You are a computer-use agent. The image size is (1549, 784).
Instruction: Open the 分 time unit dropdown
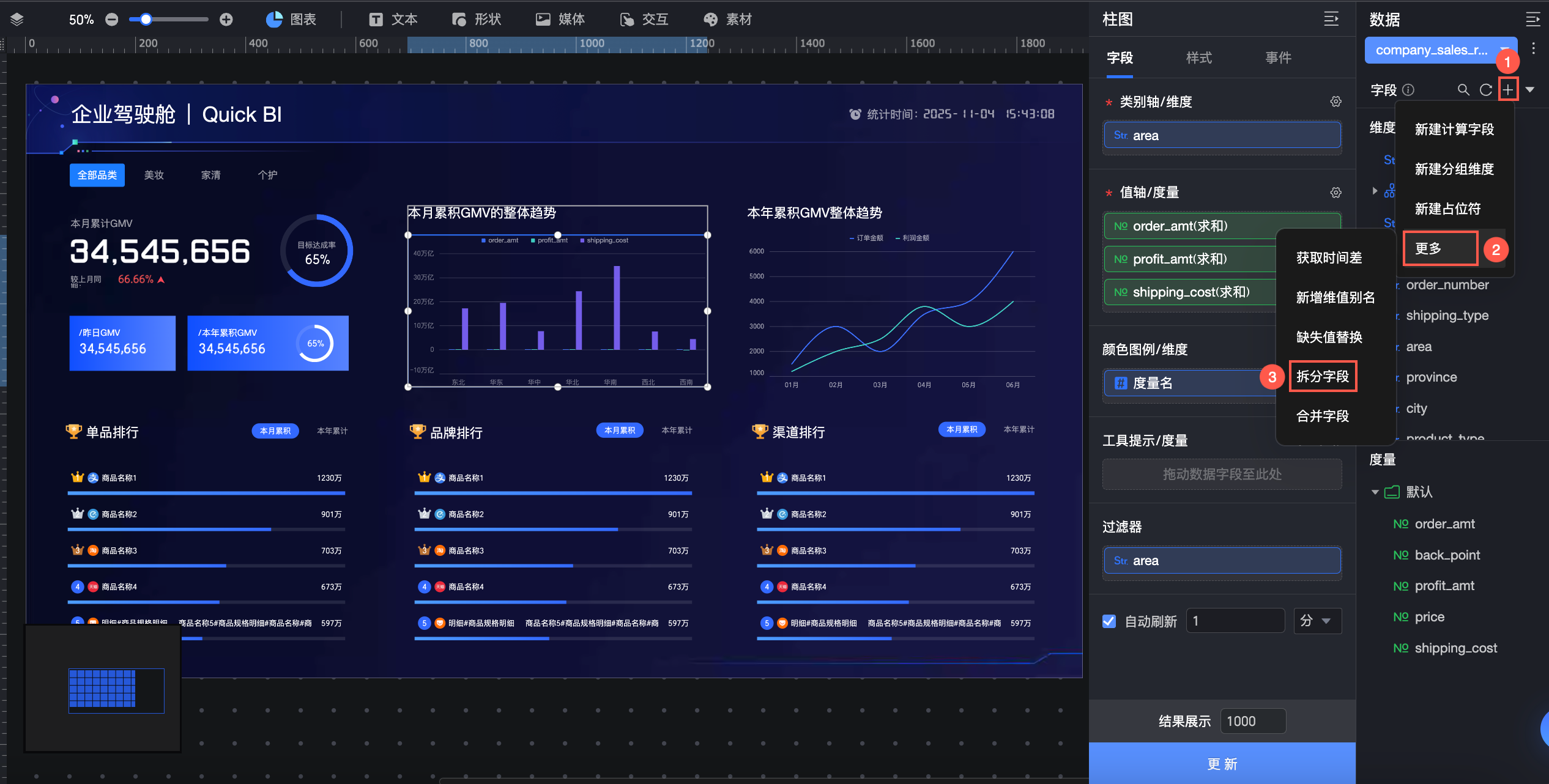click(x=1317, y=621)
